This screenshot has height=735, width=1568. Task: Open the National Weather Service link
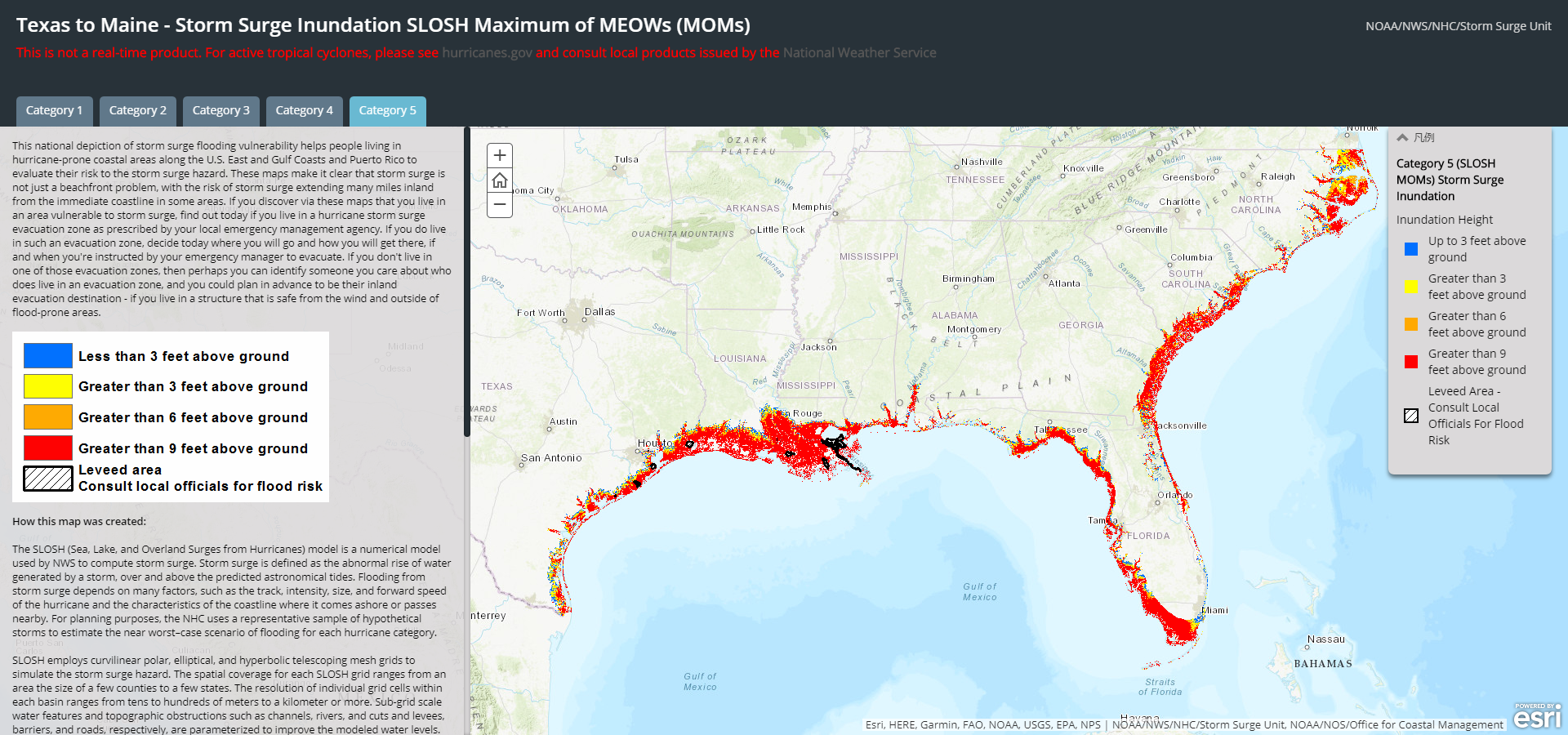859,53
